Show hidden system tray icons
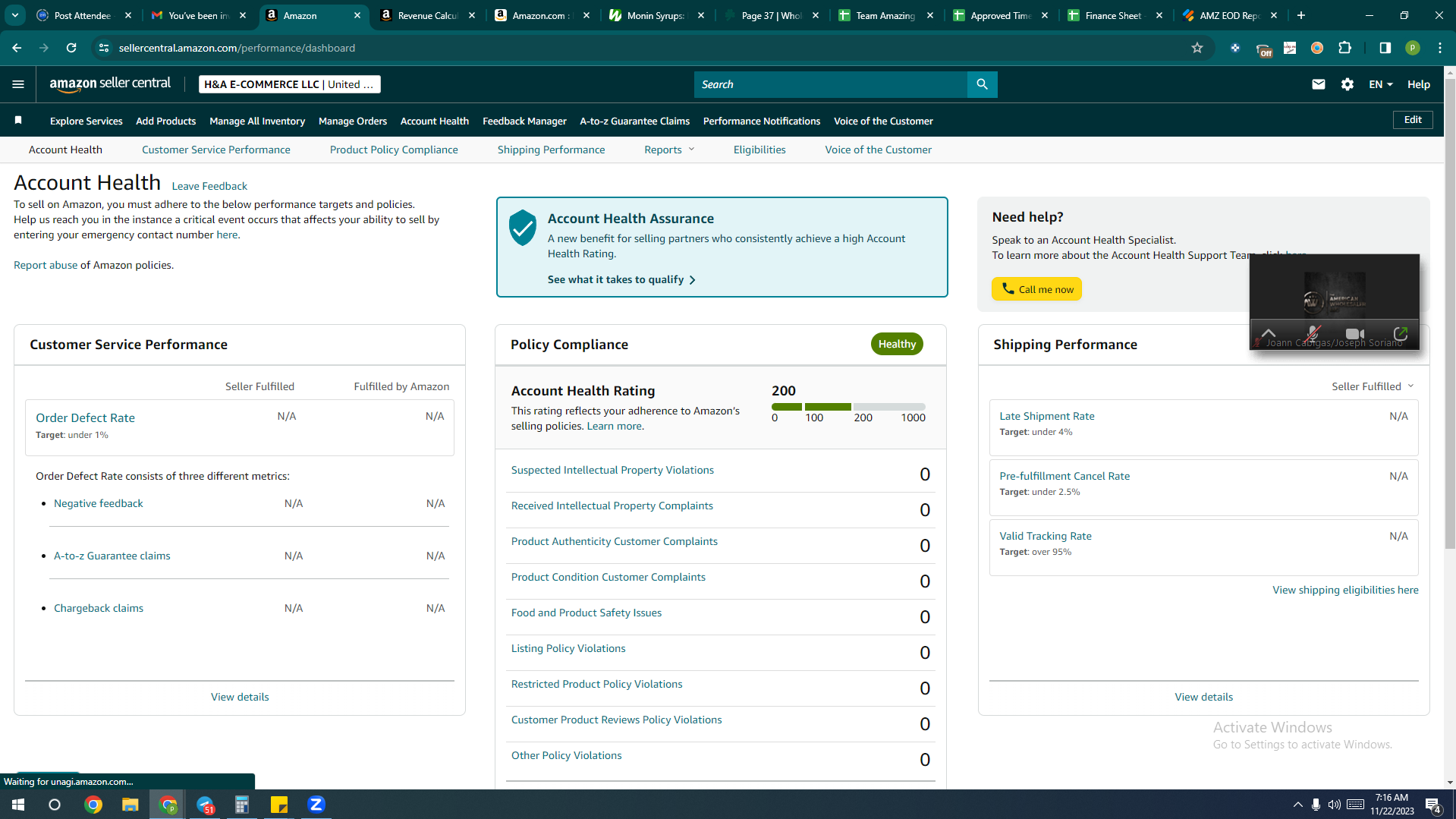 point(1298,805)
